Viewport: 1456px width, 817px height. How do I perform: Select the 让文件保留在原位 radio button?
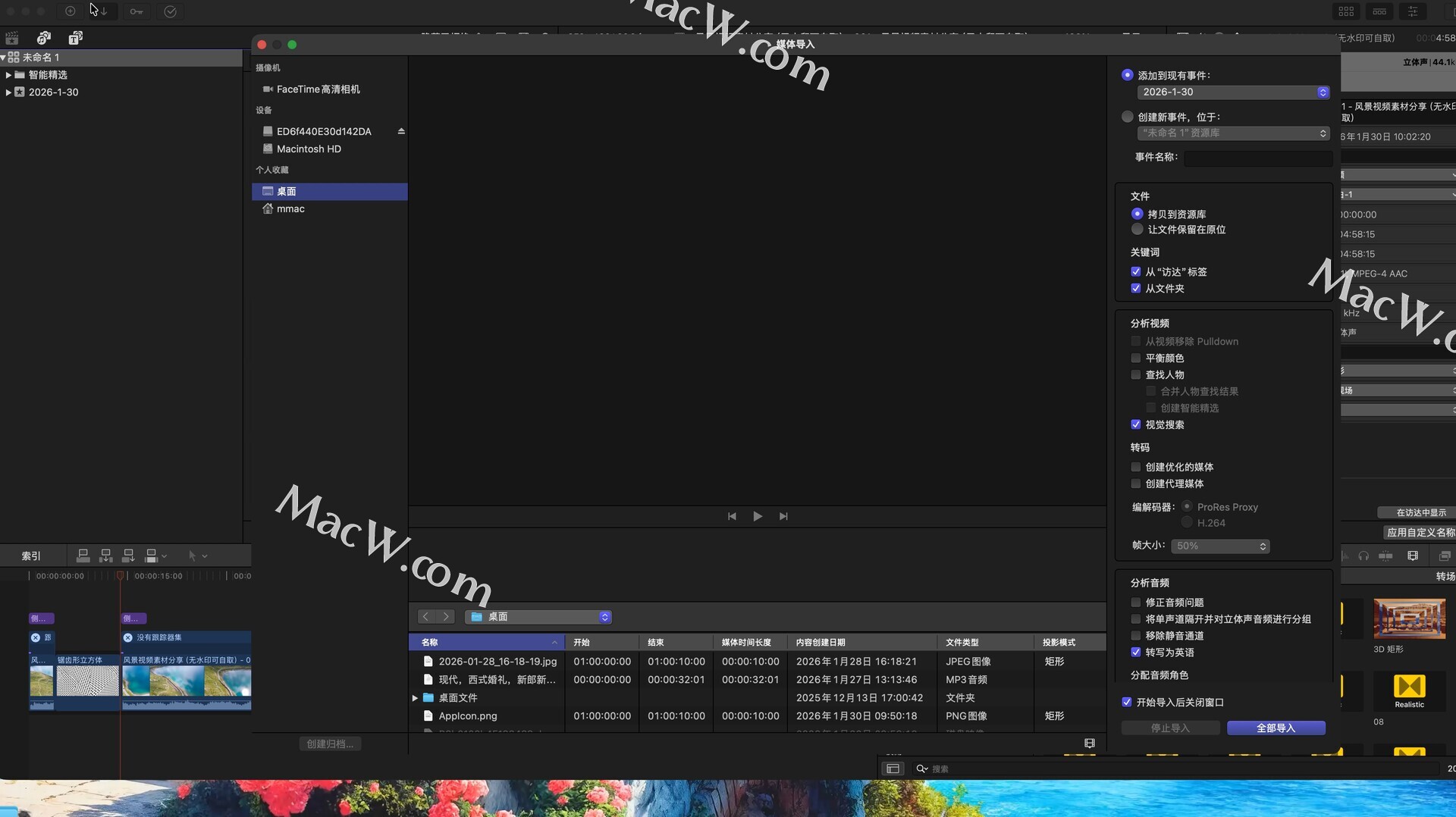click(x=1137, y=230)
